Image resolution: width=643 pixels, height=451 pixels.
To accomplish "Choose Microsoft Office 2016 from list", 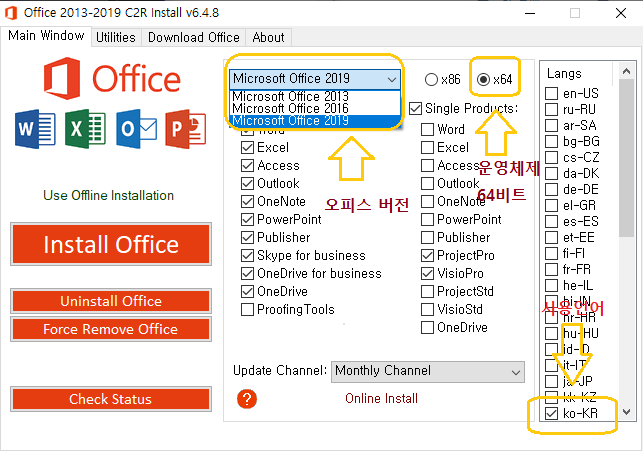I will click(x=315, y=108).
